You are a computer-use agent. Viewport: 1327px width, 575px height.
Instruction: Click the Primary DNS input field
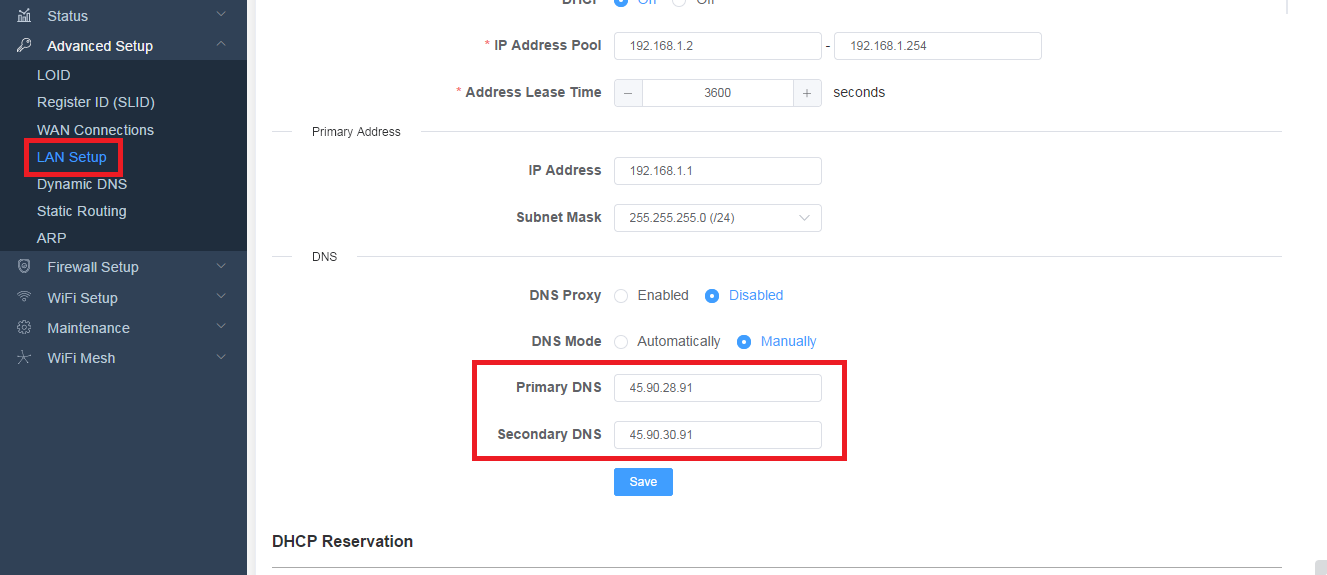click(x=718, y=388)
